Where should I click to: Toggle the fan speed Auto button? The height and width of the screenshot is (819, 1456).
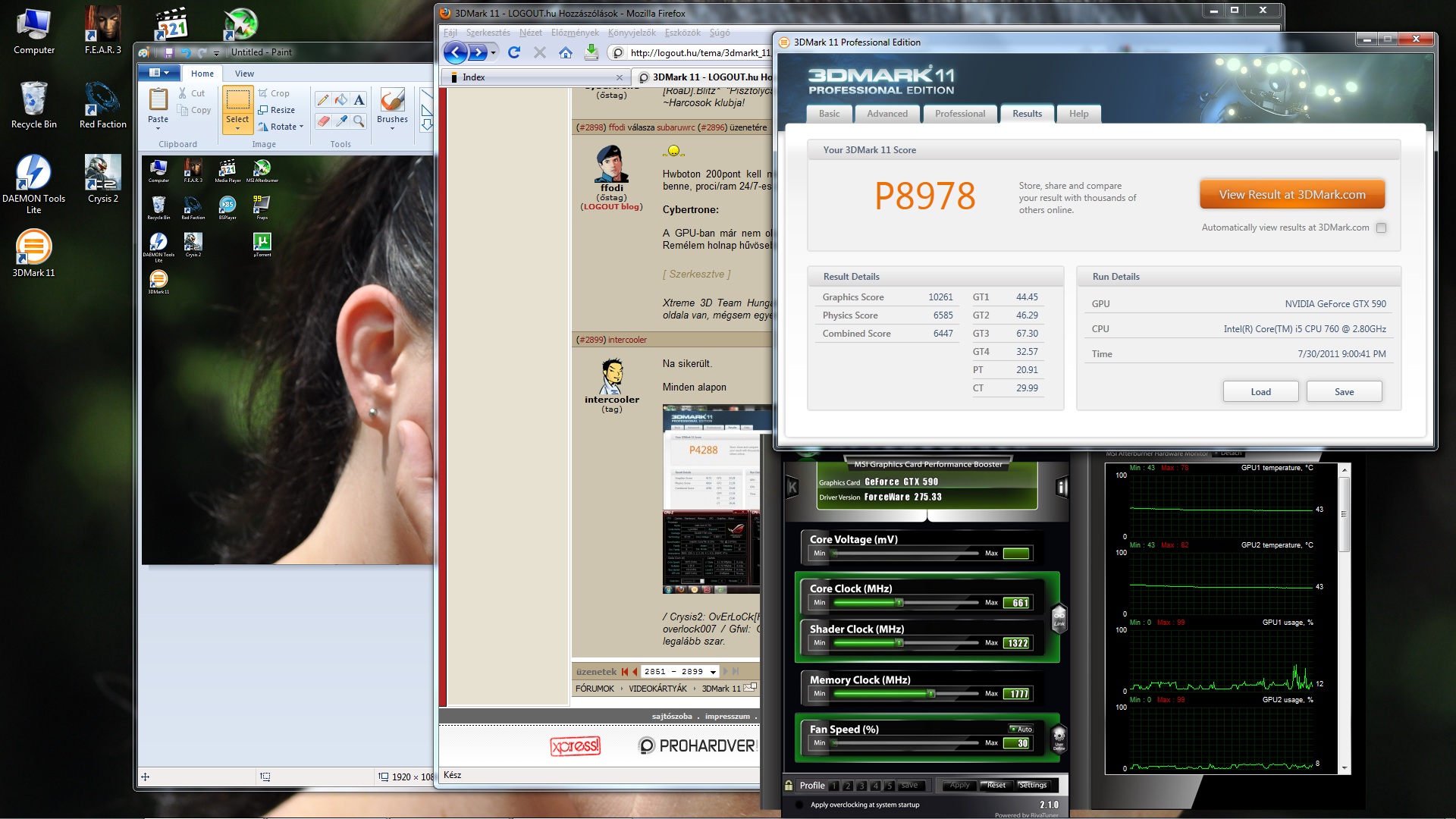pyautogui.click(x=1020, y=729)
